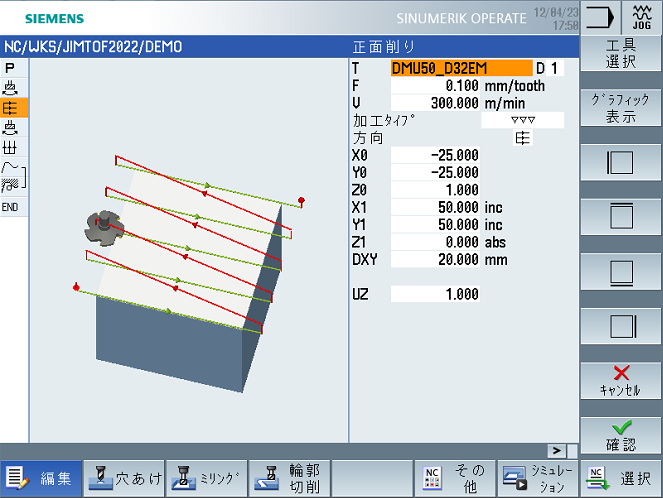The width and height of the screenshot is (663, 498).
Task: Click the DXY value input field
Action: pyautogui.click(x=435, y=260)
